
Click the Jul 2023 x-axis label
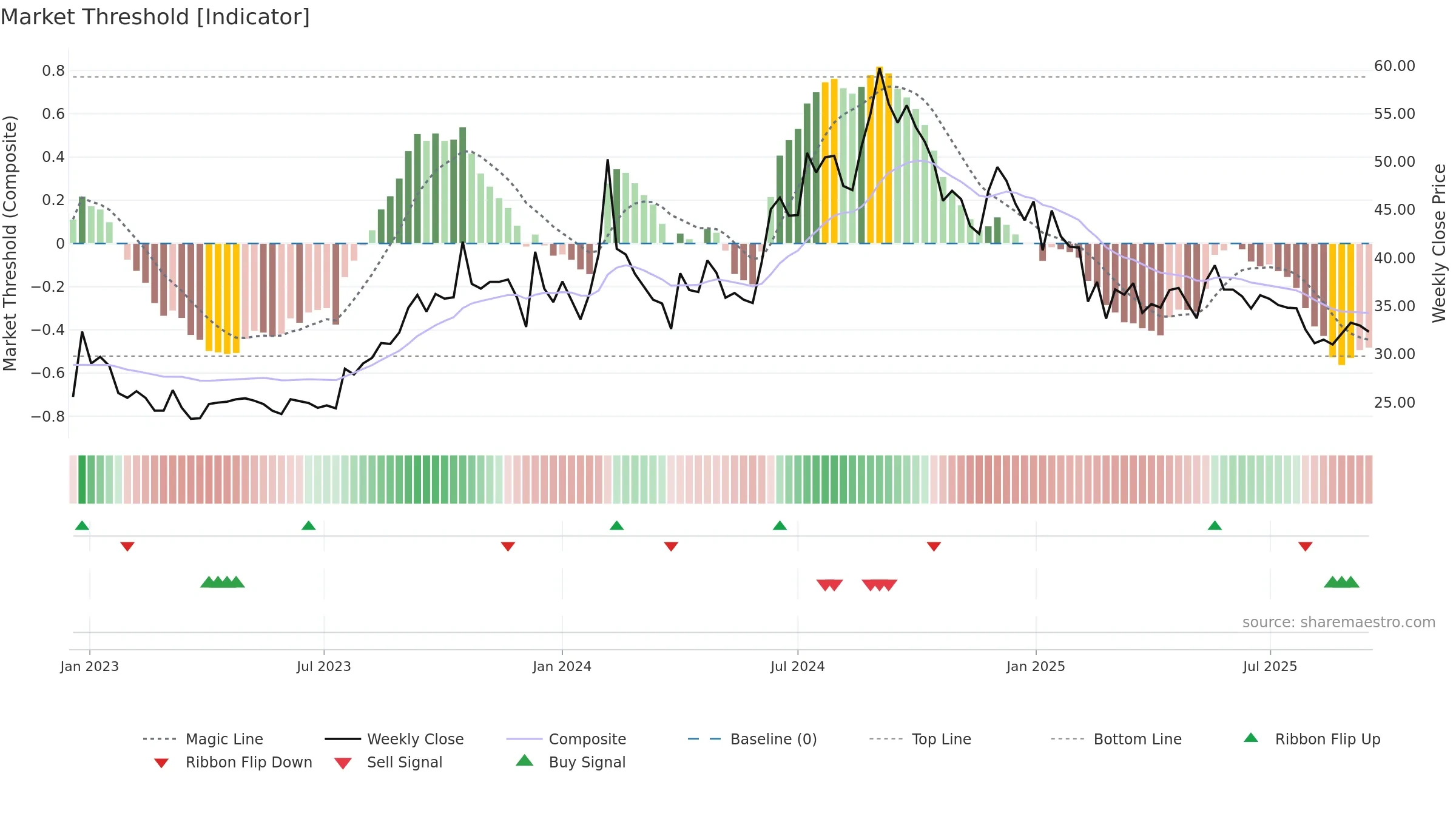pyautogui.click(x=324, y=666)
